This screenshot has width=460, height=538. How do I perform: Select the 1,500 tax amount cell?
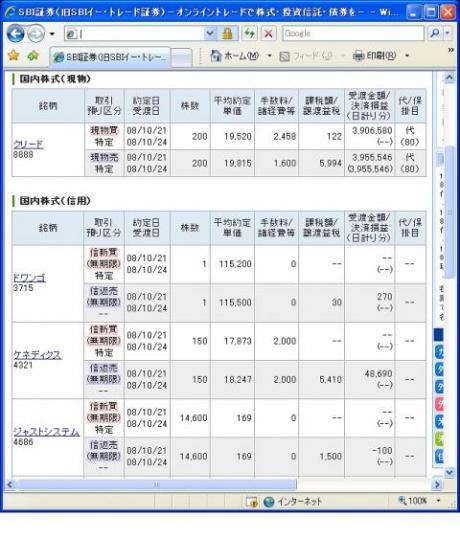321,456
